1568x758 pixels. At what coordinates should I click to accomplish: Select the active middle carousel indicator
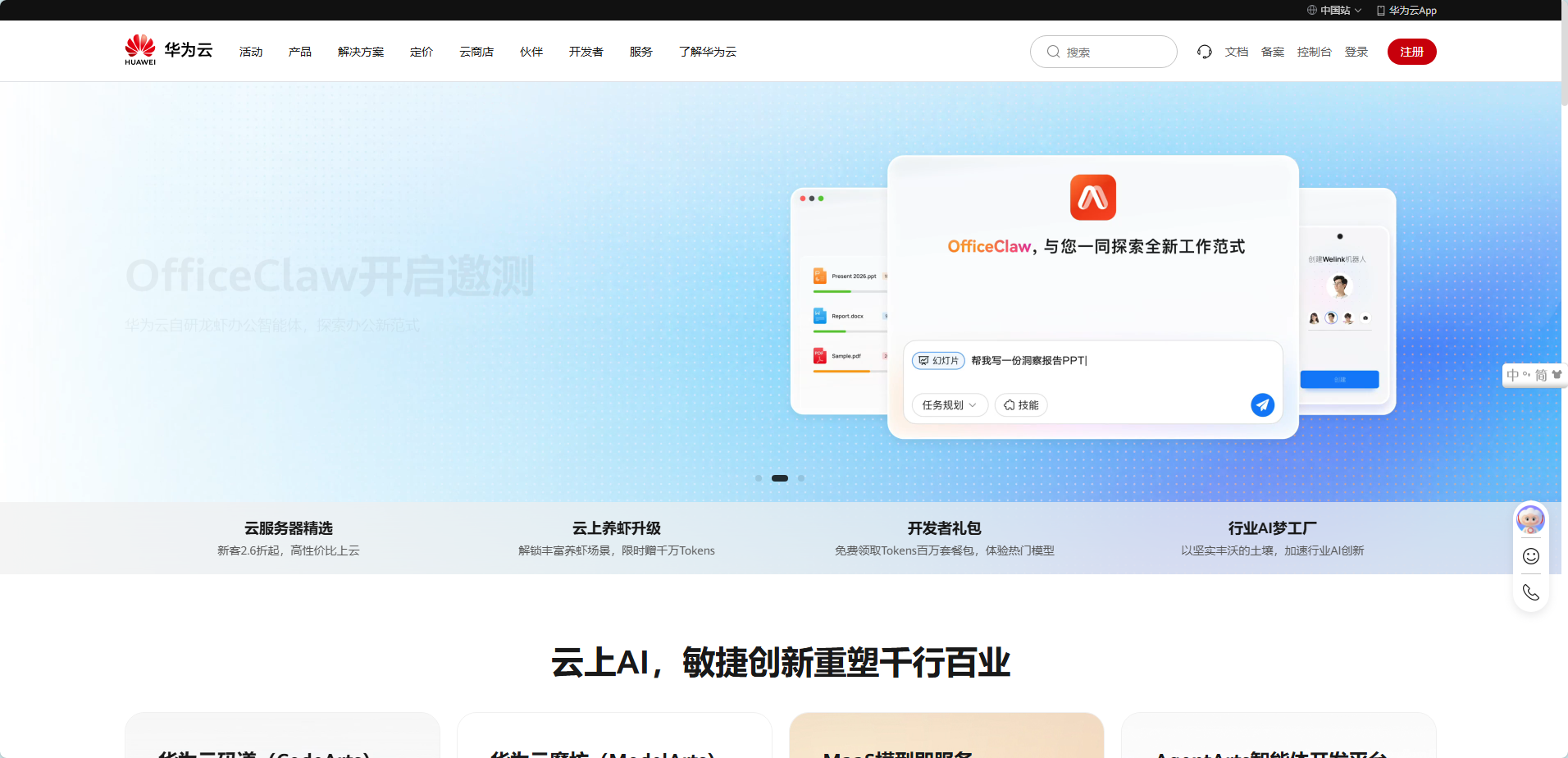[780, 478]
